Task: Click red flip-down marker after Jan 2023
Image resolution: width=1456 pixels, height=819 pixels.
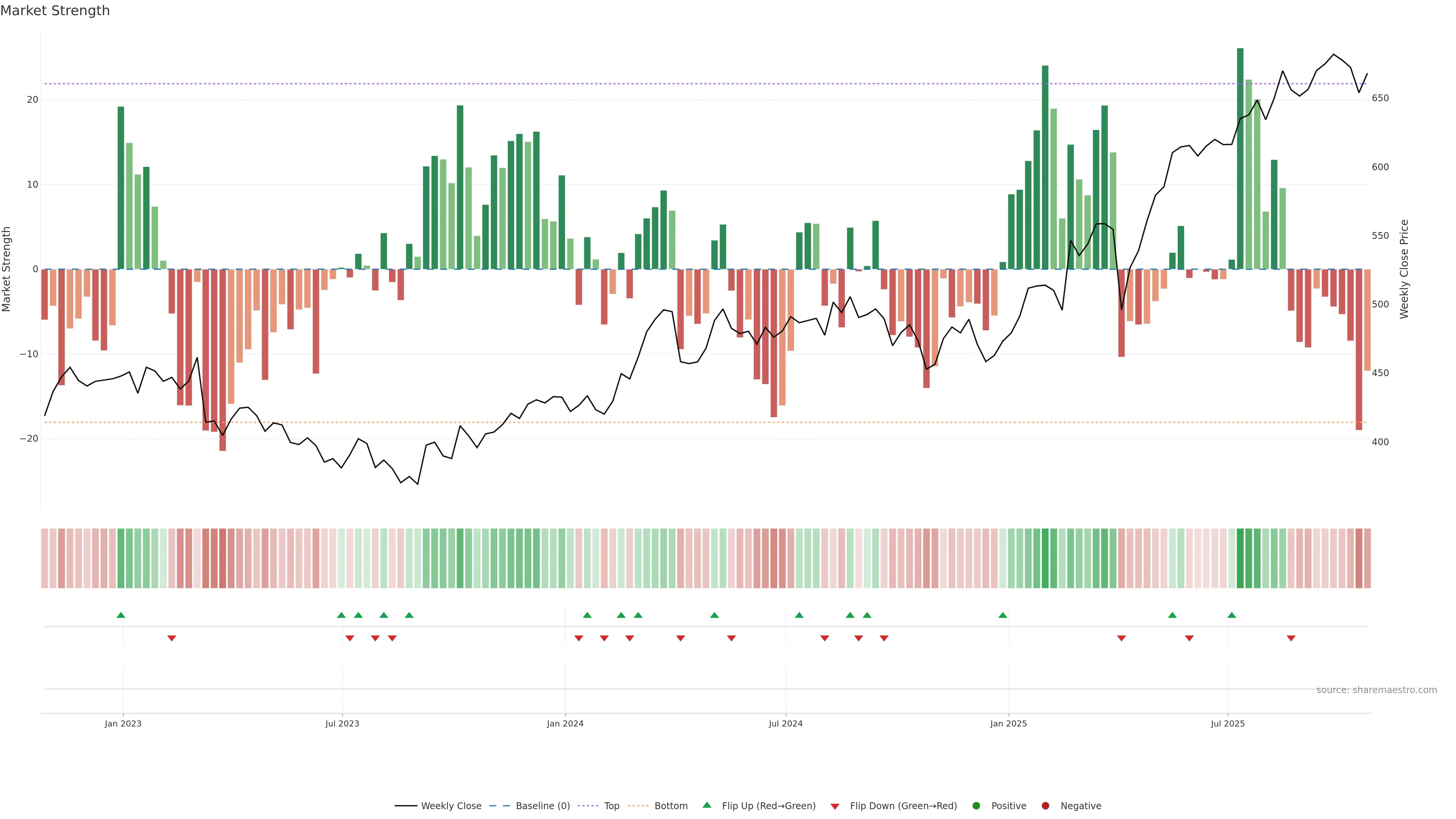Action: coord(172,638)
